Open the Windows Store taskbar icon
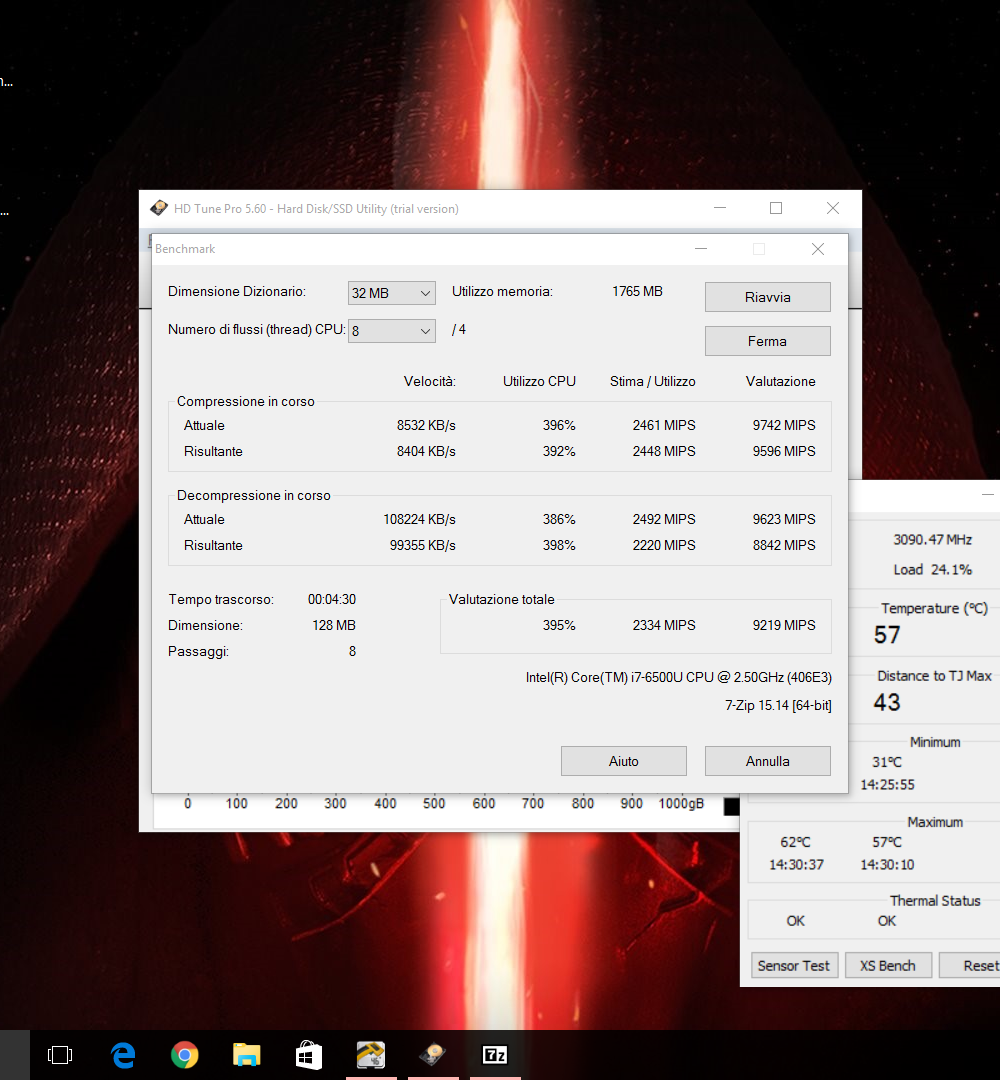The image size is (1000, 1080). [309, 1055]
